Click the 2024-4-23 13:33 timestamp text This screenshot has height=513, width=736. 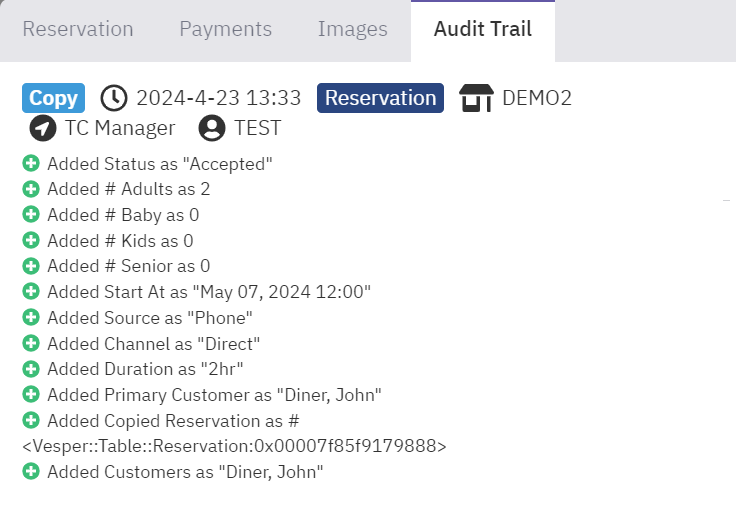tap(218, 98)
